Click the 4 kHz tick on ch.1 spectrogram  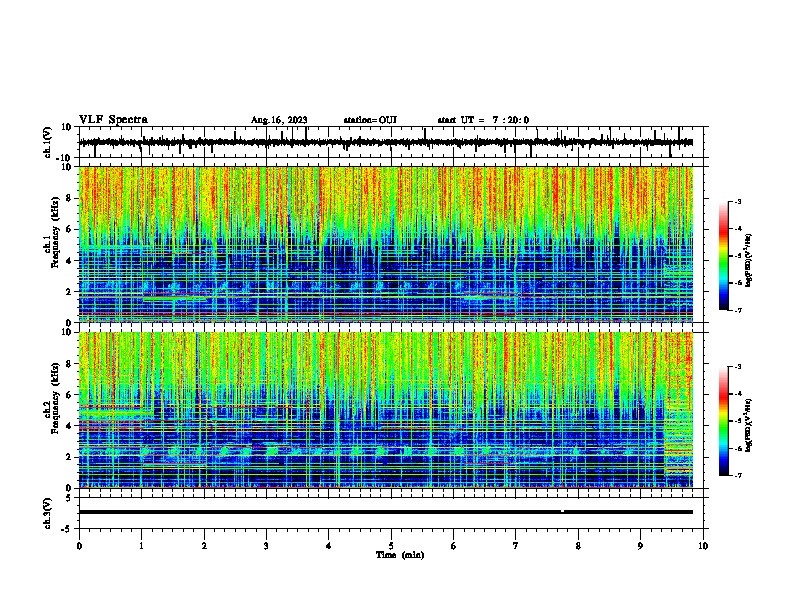coord(69,261)
